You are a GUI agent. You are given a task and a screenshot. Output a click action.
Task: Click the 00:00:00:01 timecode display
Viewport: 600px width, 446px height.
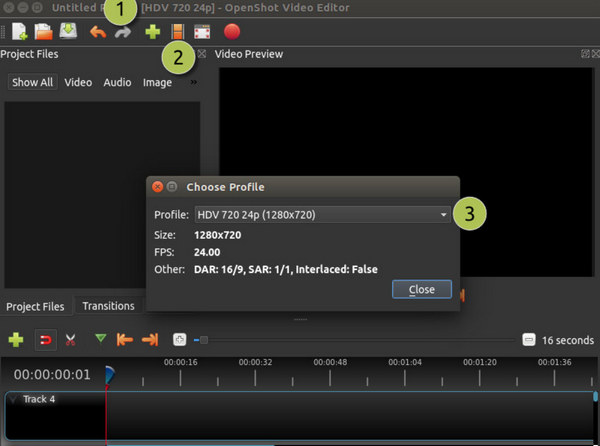pyautogui.click(x=52, y=374)
